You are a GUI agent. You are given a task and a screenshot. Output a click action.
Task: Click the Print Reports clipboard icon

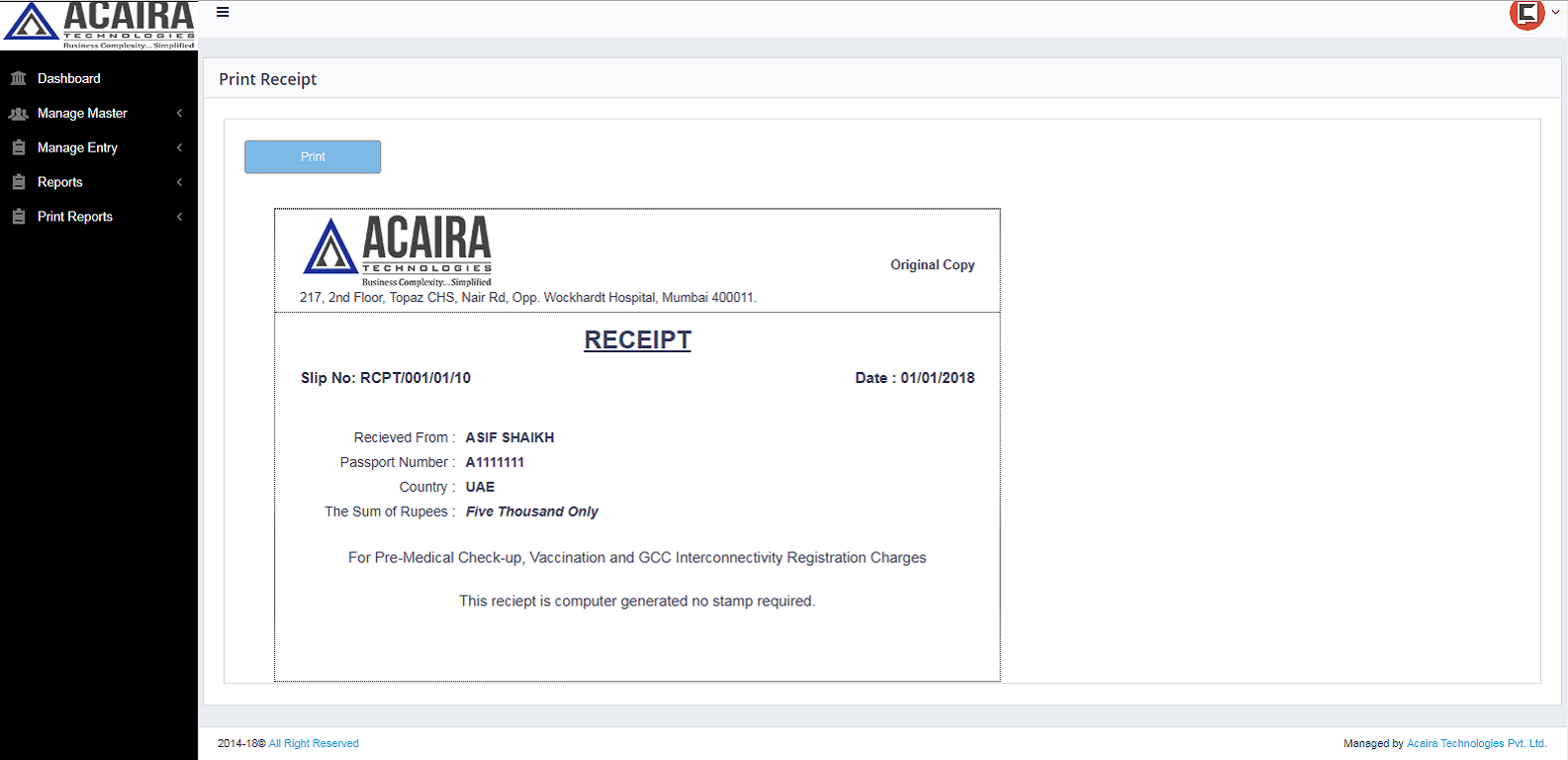(x=18, y=217)
